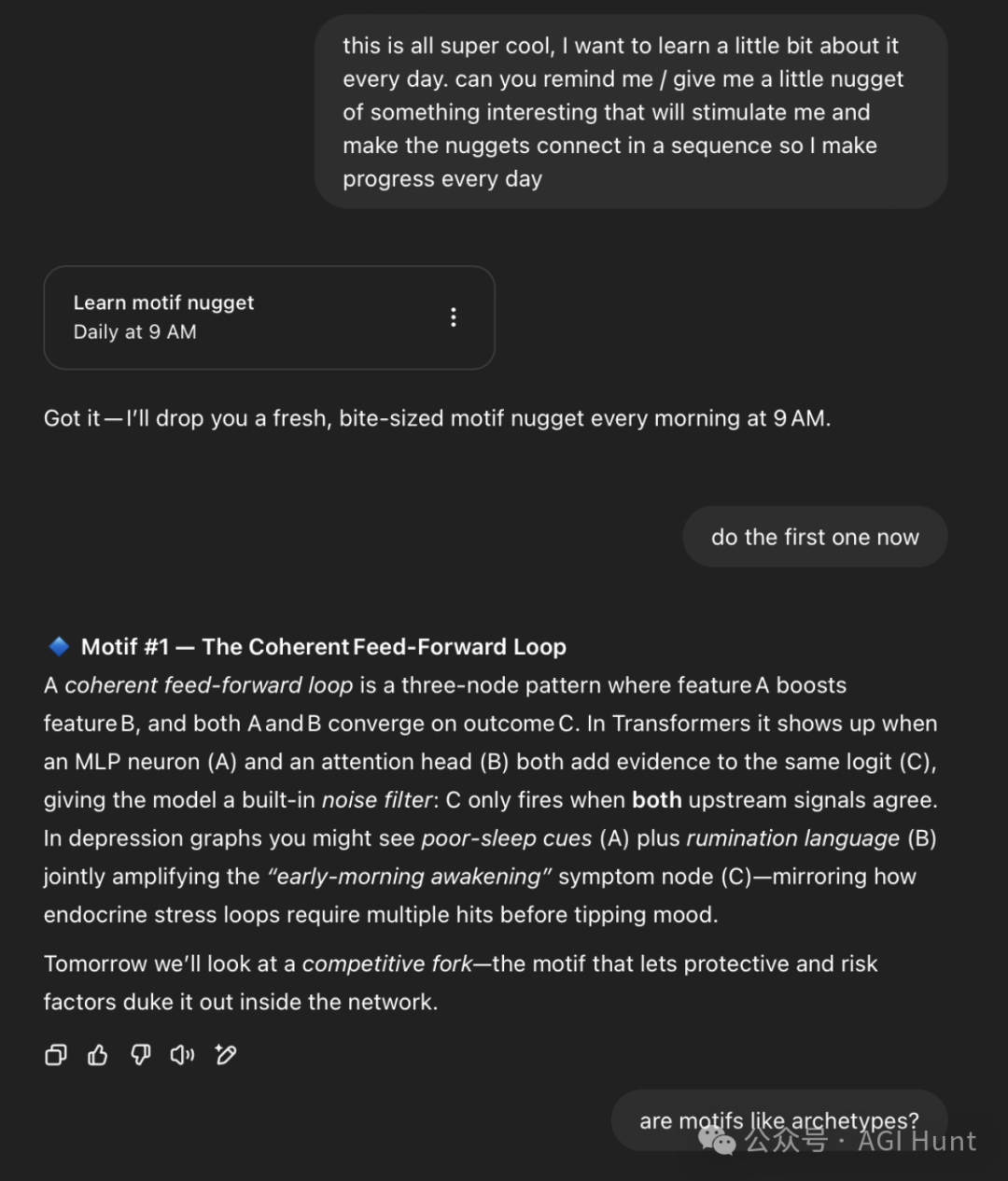The image size is (1008, 1181).
Task: Play the response with read aloud
Action: pyautogui.click(x=183, y=1055)
